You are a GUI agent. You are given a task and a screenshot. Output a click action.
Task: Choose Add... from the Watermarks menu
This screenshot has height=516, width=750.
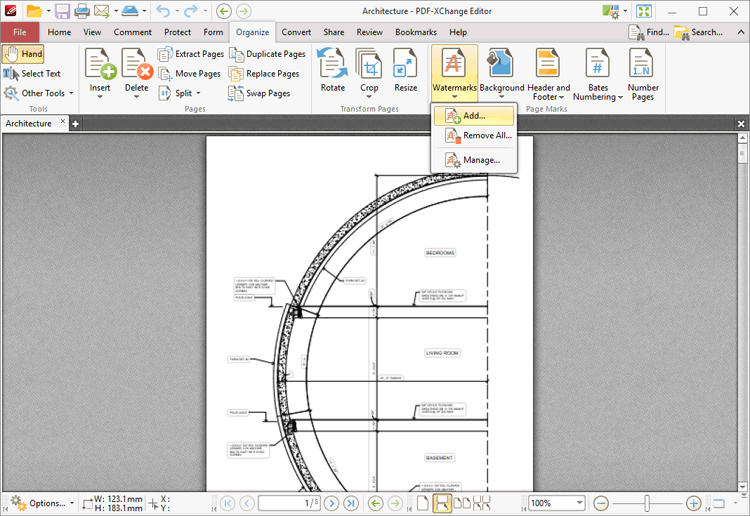pos(475,116)
